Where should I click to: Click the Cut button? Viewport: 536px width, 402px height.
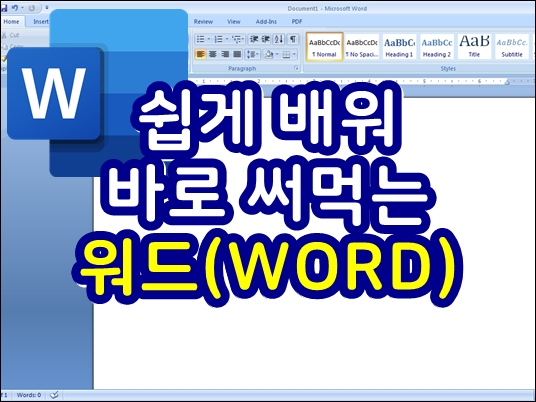click(11, 35)
